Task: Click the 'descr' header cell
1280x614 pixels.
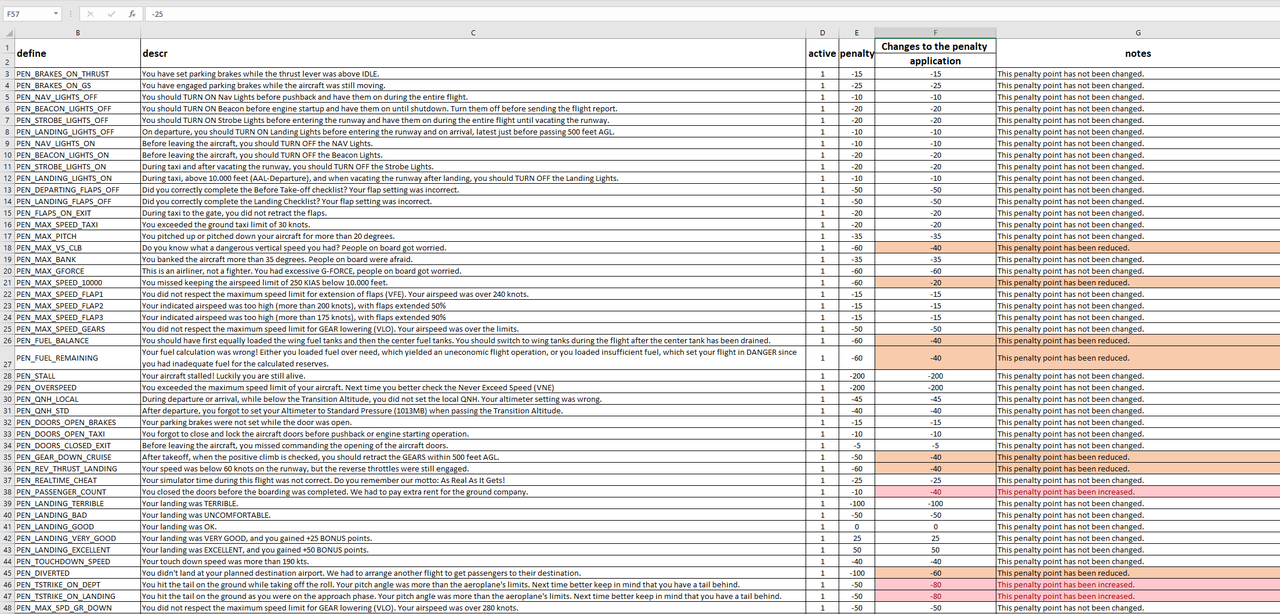Action: point(473,54)
